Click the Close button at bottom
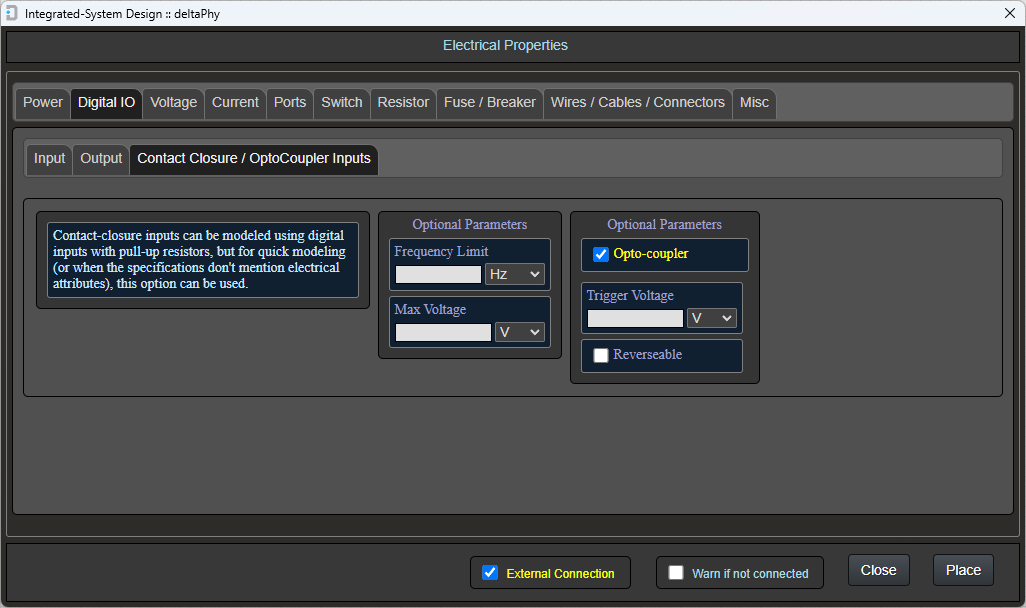The width and height of the screenshot is (1026, 608). point(878,570)
